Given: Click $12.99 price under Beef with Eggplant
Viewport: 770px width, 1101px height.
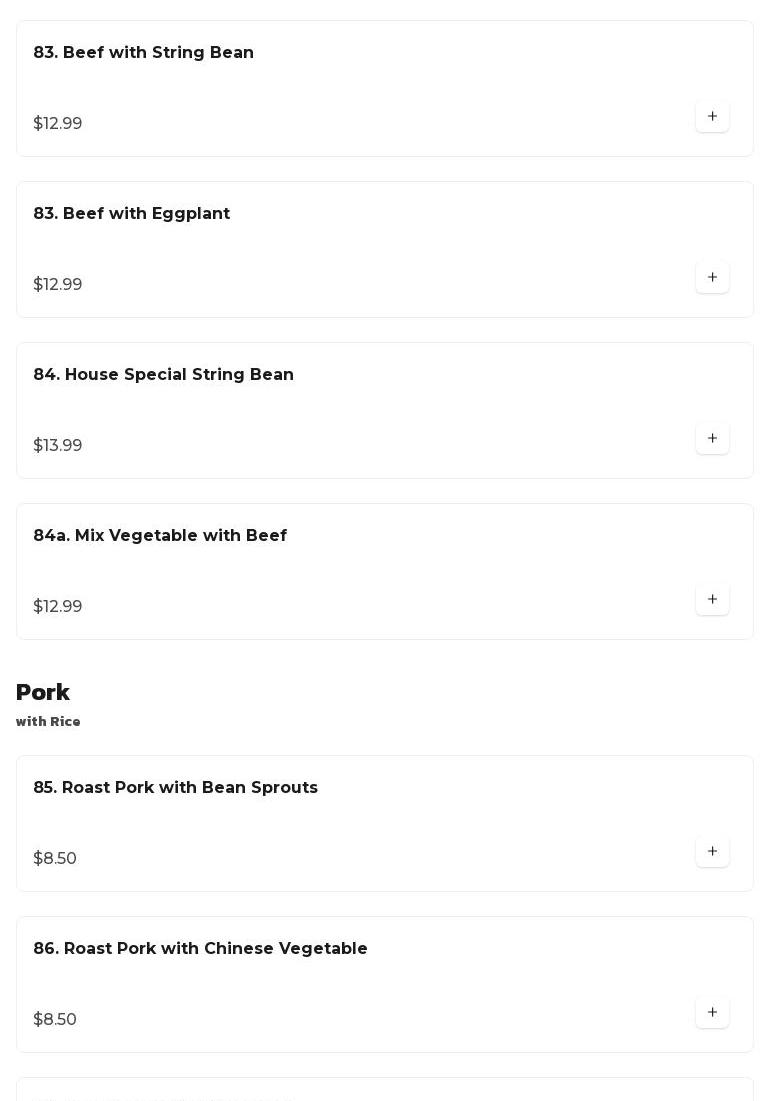Looking at the screenshot, I should click(58, 284).
